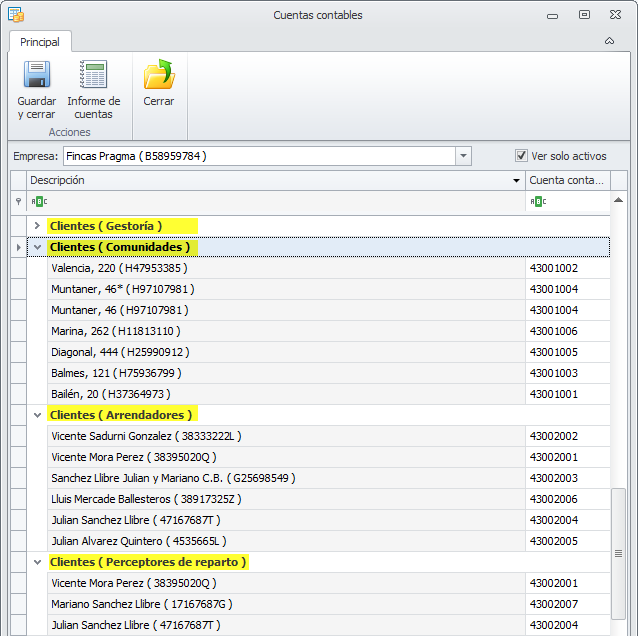Collapse Clientes ( Perceptores de reparto ) group
The width and height of the screenshot is (638, 636).
(x=38, y=562)
